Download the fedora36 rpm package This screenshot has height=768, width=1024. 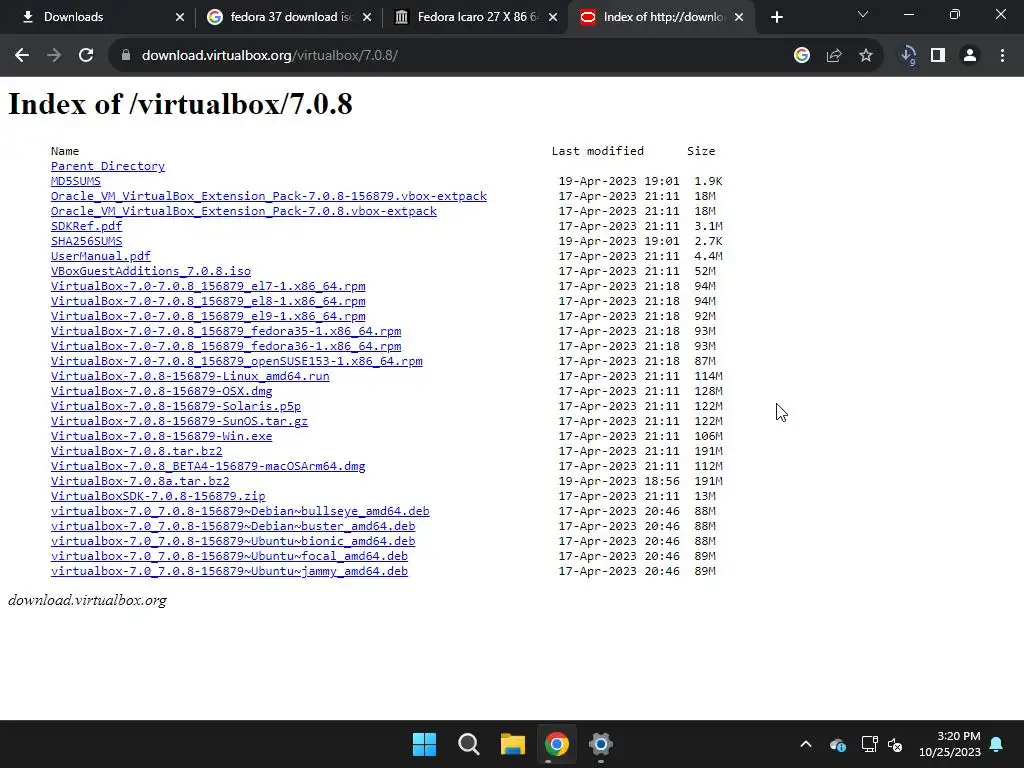pos(226,346)
